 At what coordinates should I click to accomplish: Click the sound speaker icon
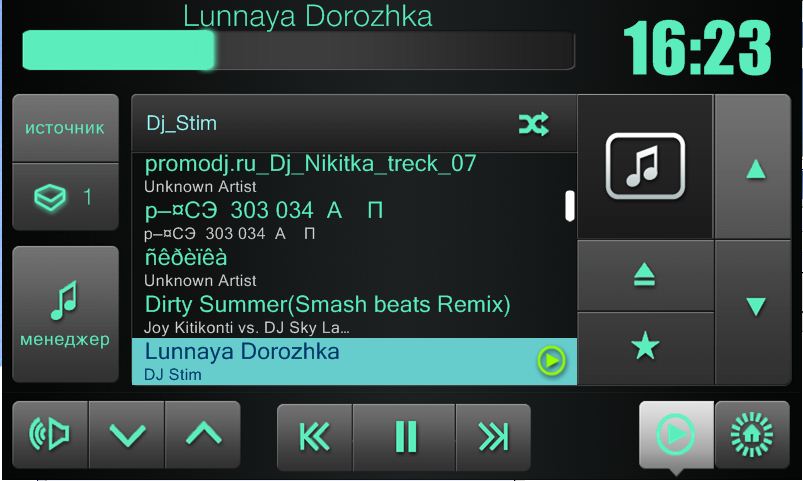[50, 435]
